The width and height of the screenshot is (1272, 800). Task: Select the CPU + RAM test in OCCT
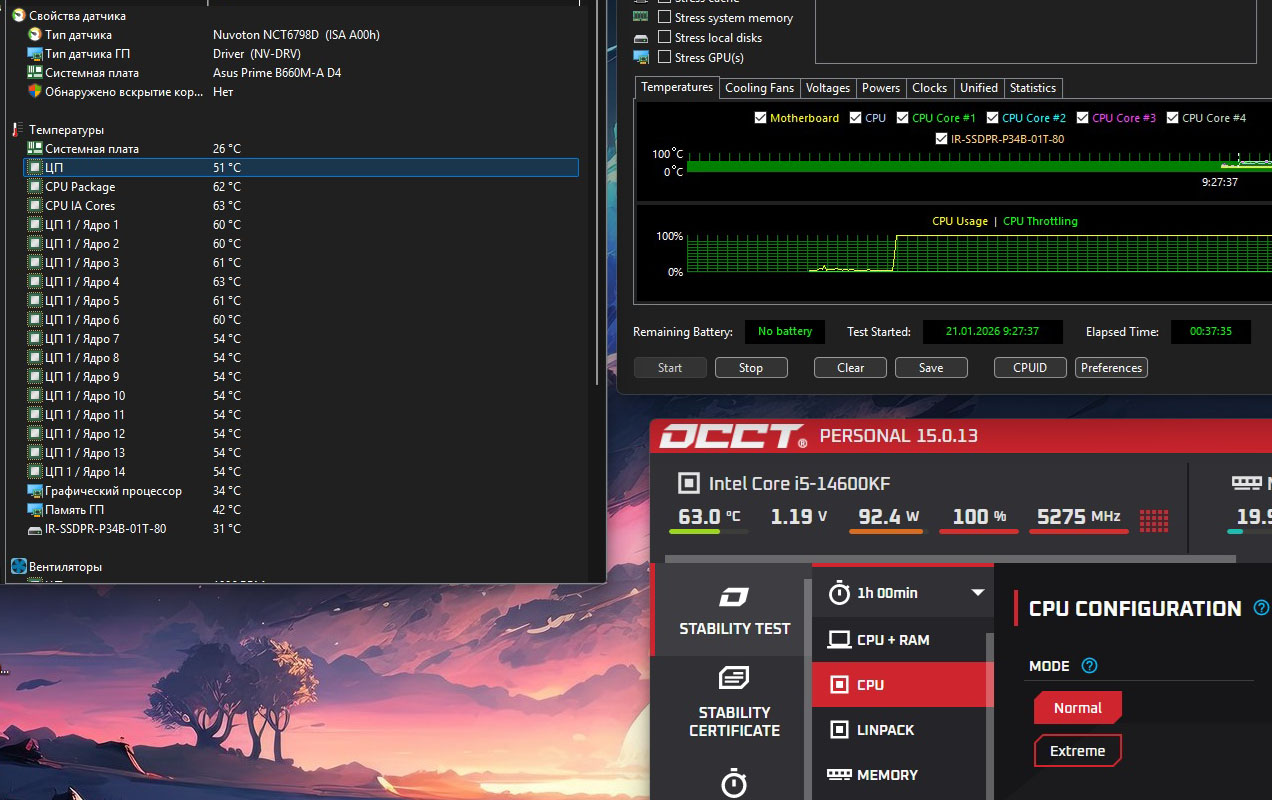pyautogui.click(x=902, y=640)
